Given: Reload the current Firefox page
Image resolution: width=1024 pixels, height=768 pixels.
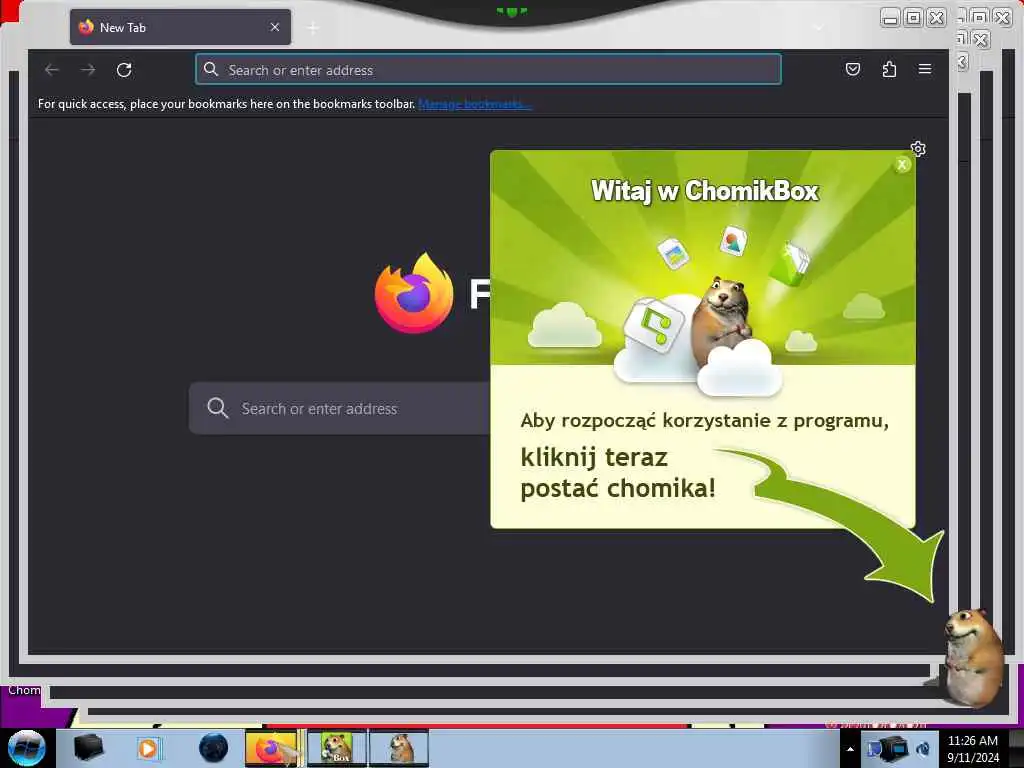Looking at the screenshot, I should click(124, 69).
